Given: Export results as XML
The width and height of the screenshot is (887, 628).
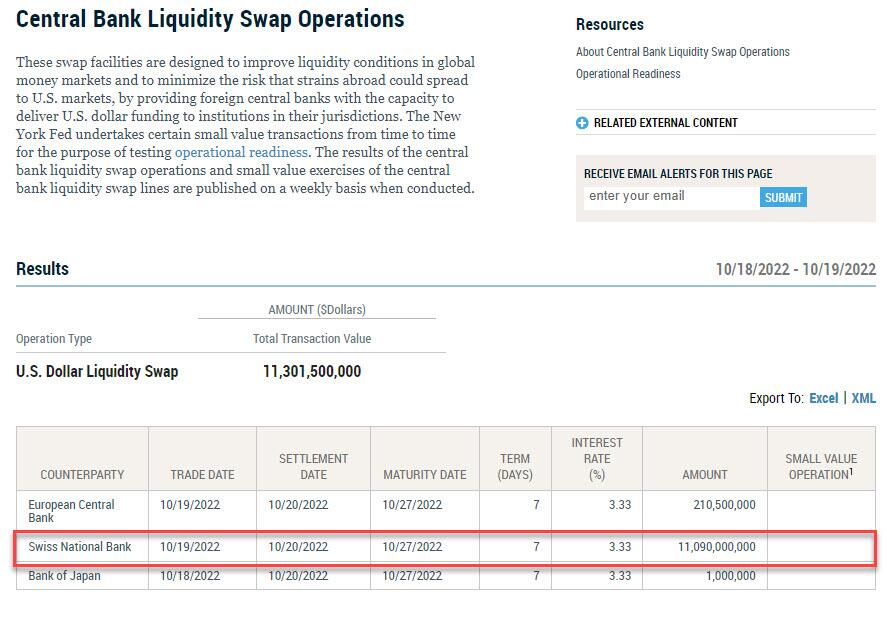Looking at the screenshot, I should 863,398.
